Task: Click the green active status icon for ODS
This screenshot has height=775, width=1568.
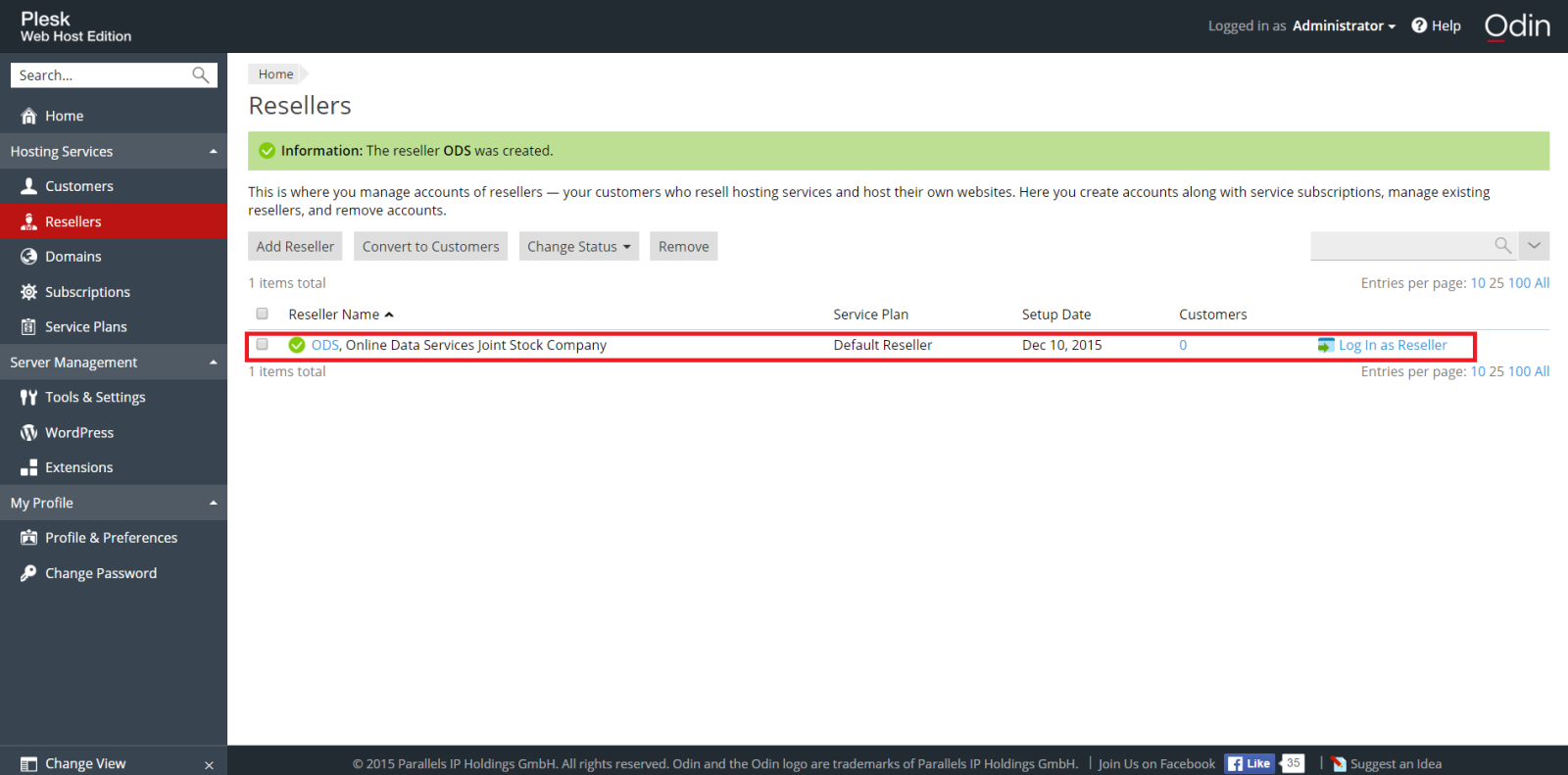Action: pyautogui.click(x=297, y=345)
